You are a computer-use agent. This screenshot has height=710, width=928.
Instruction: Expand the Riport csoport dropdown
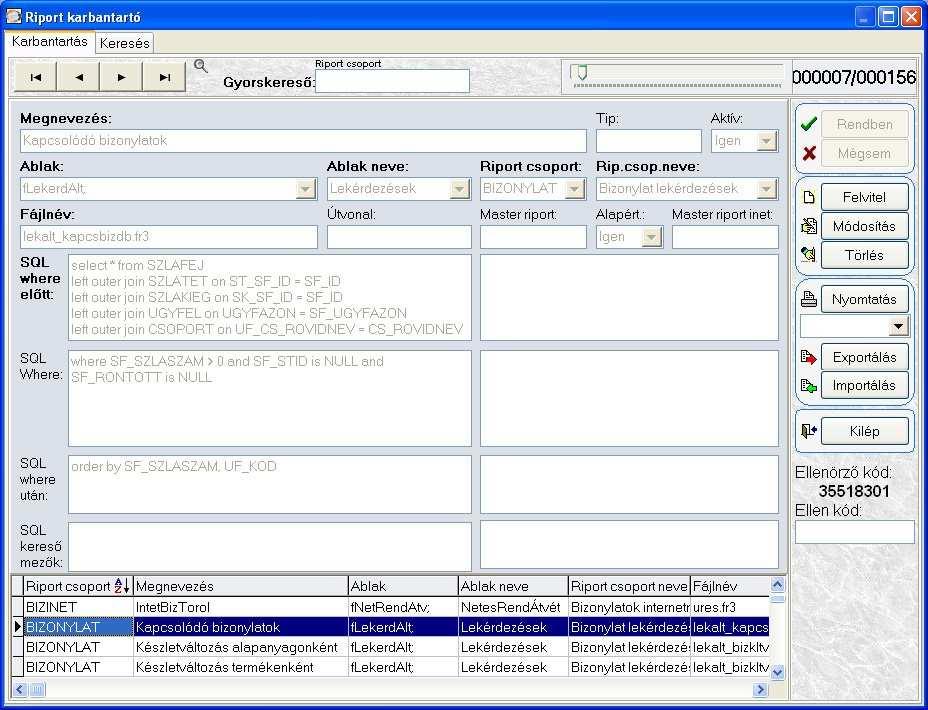click(x=574, y=189)
